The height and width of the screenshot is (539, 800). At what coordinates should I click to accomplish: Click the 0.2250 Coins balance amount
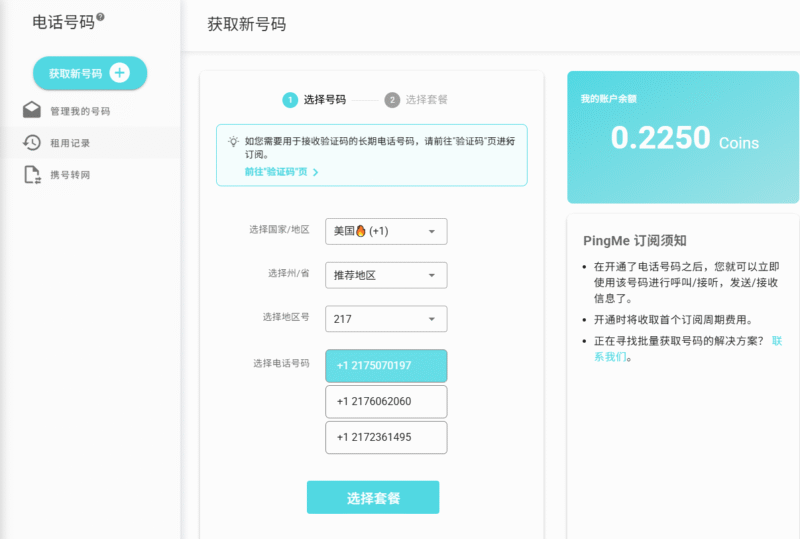click(x=684, y=138)
